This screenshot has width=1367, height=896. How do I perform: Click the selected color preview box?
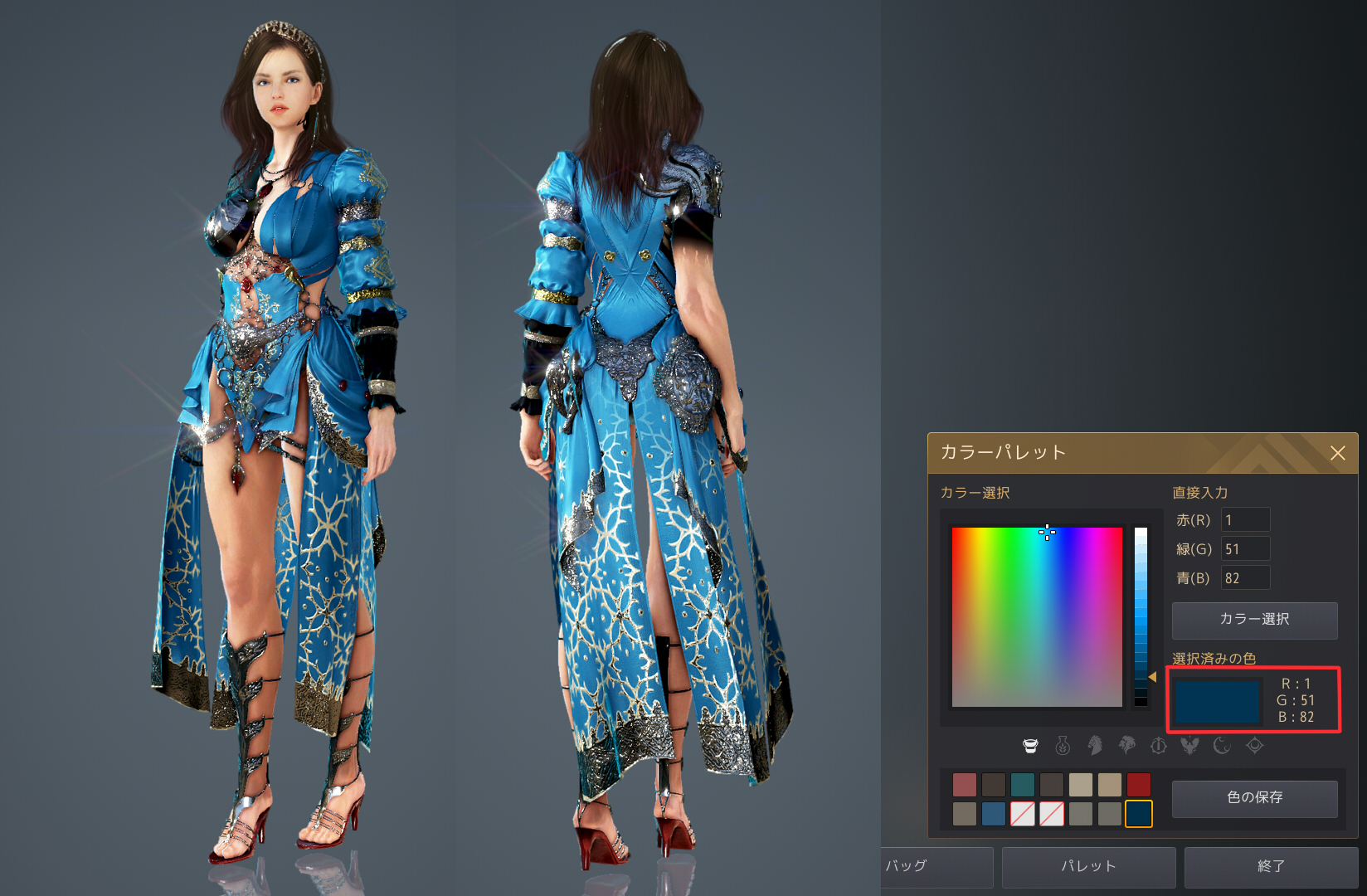click(1218, 702)
